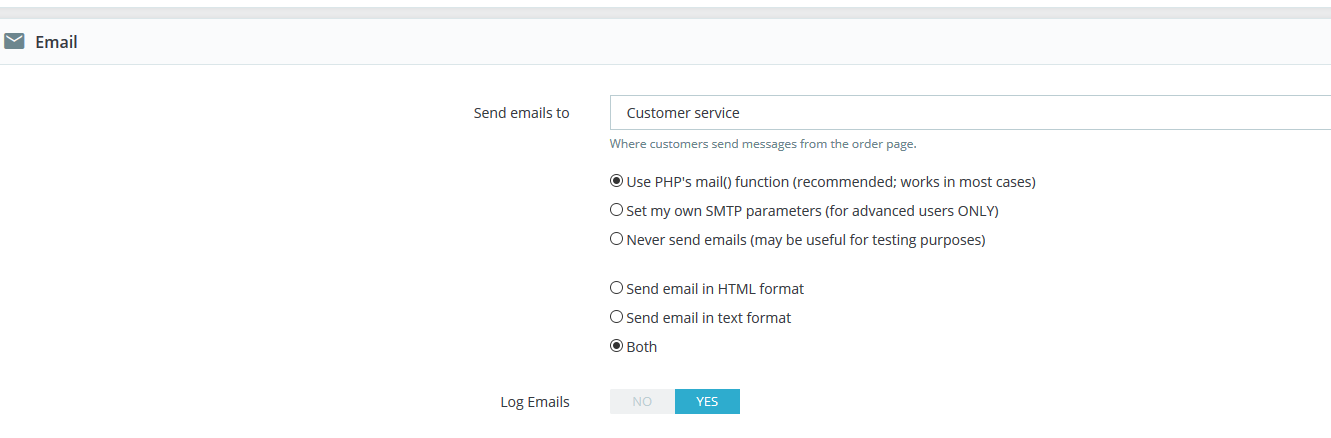Click the 'Both' label text
Screen dimensions: 1331x438
[642, 347]
